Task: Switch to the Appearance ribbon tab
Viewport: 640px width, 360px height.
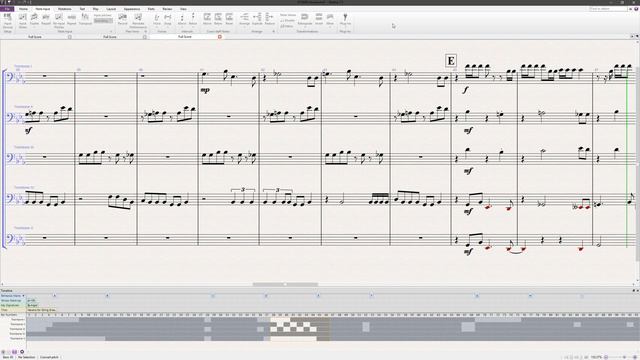Action: click(132, 9)
